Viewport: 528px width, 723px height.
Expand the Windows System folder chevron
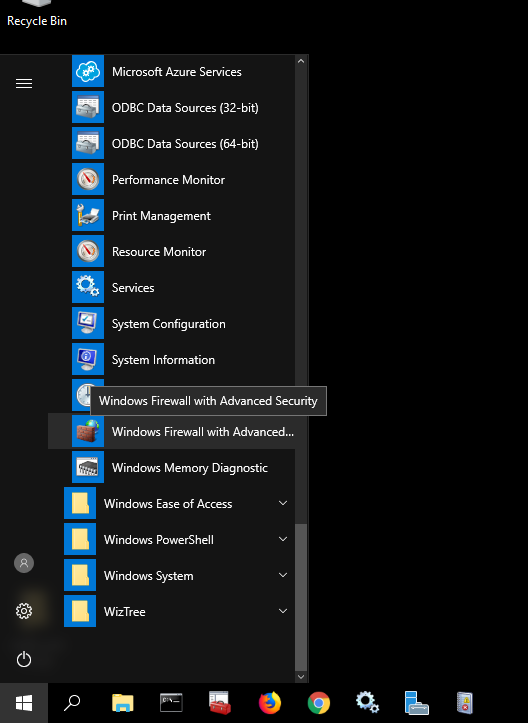pyautogui.click(x=283, y=575)
